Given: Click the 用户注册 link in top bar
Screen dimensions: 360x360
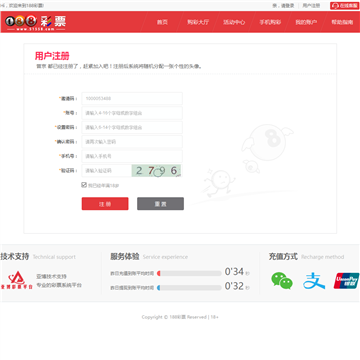Looking at the screenshot, I should 311,6.
